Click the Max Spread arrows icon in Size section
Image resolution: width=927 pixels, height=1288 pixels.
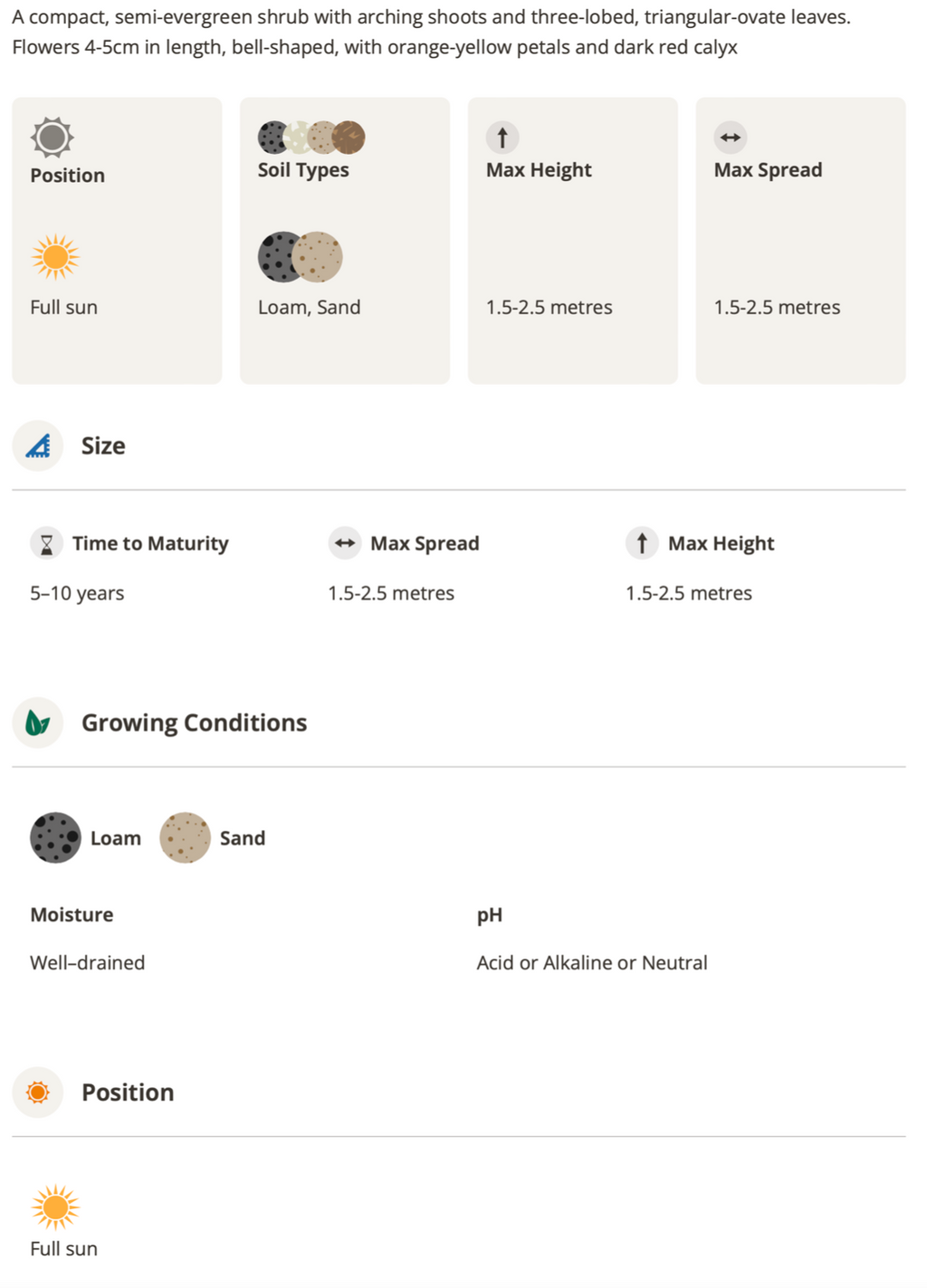[x=344, y=543]
